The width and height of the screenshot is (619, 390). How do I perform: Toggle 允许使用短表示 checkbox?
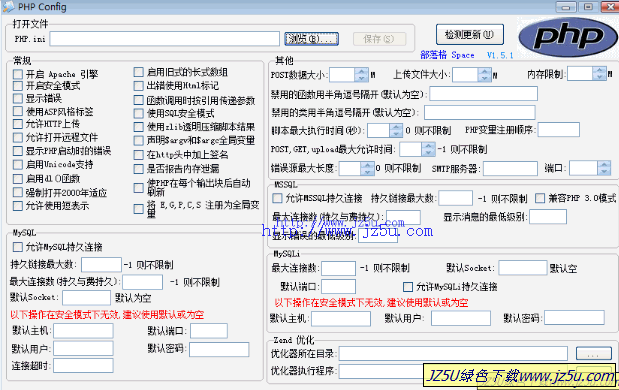(x=18, y=206)
